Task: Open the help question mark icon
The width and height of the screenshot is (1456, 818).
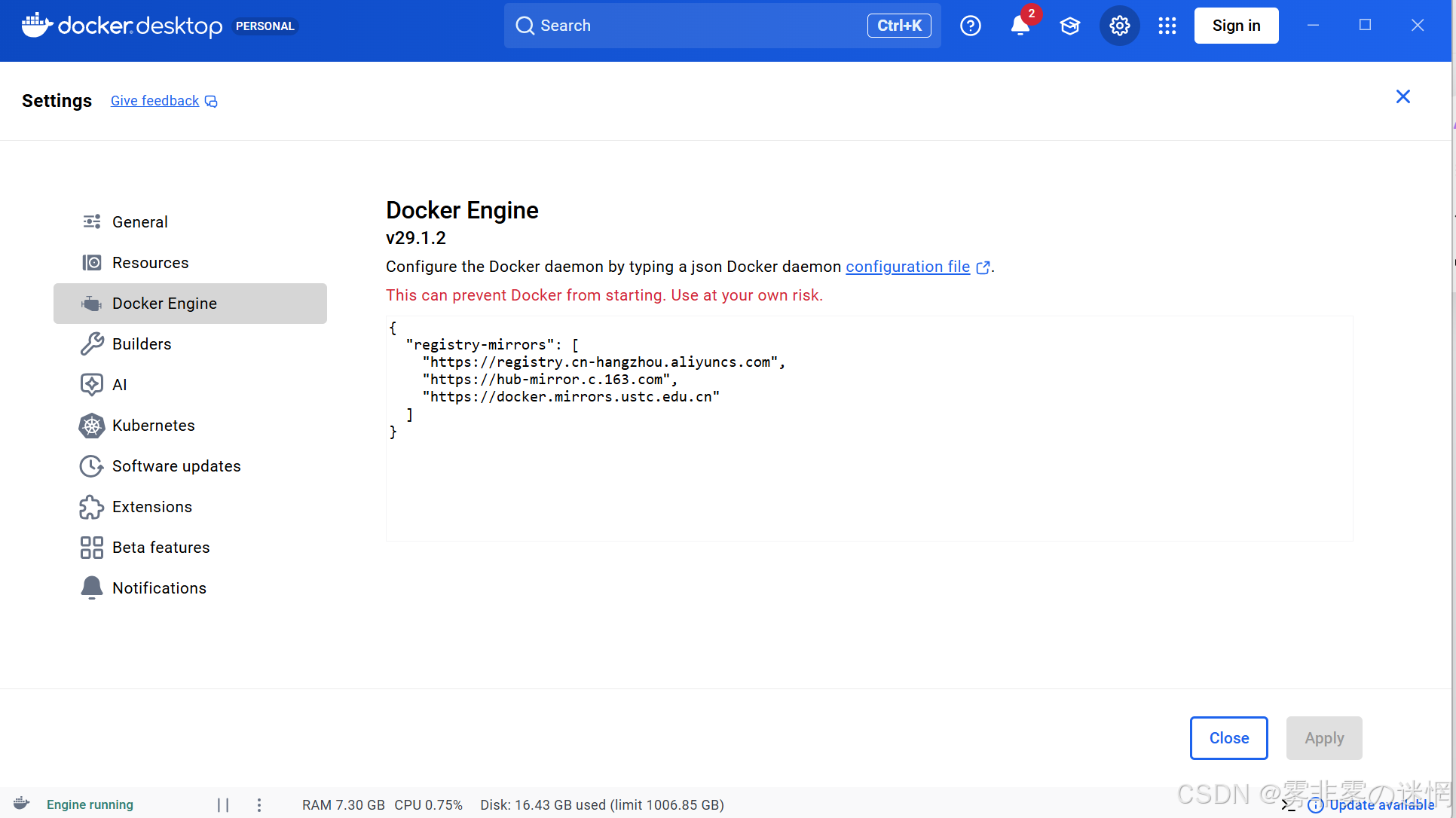Action: coord(970,26)
